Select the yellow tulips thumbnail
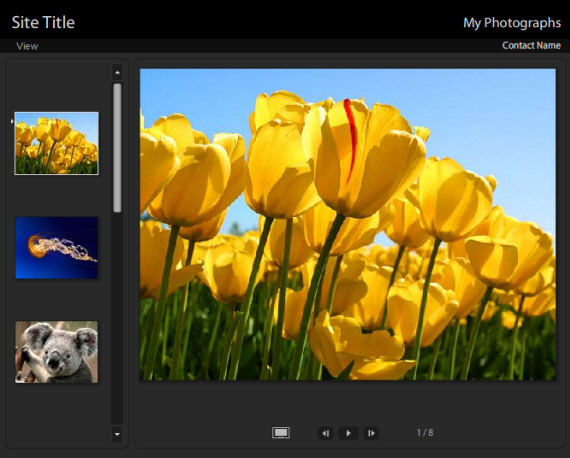Image resolution: width=570 pixels, height=458 pixels. tap(56, 143)
